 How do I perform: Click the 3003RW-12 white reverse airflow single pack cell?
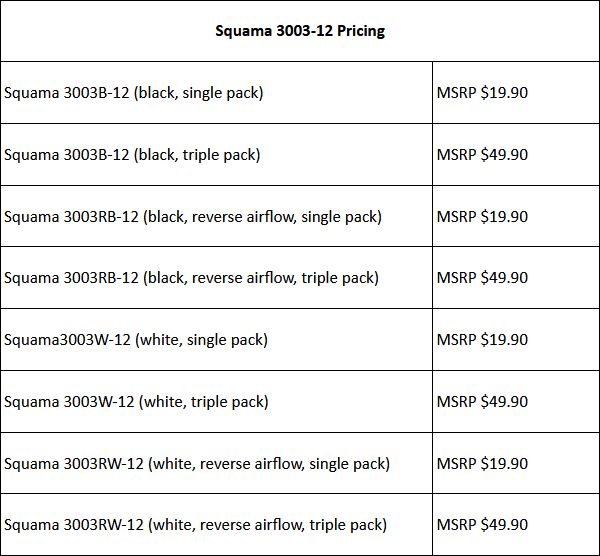click(217, 463)
